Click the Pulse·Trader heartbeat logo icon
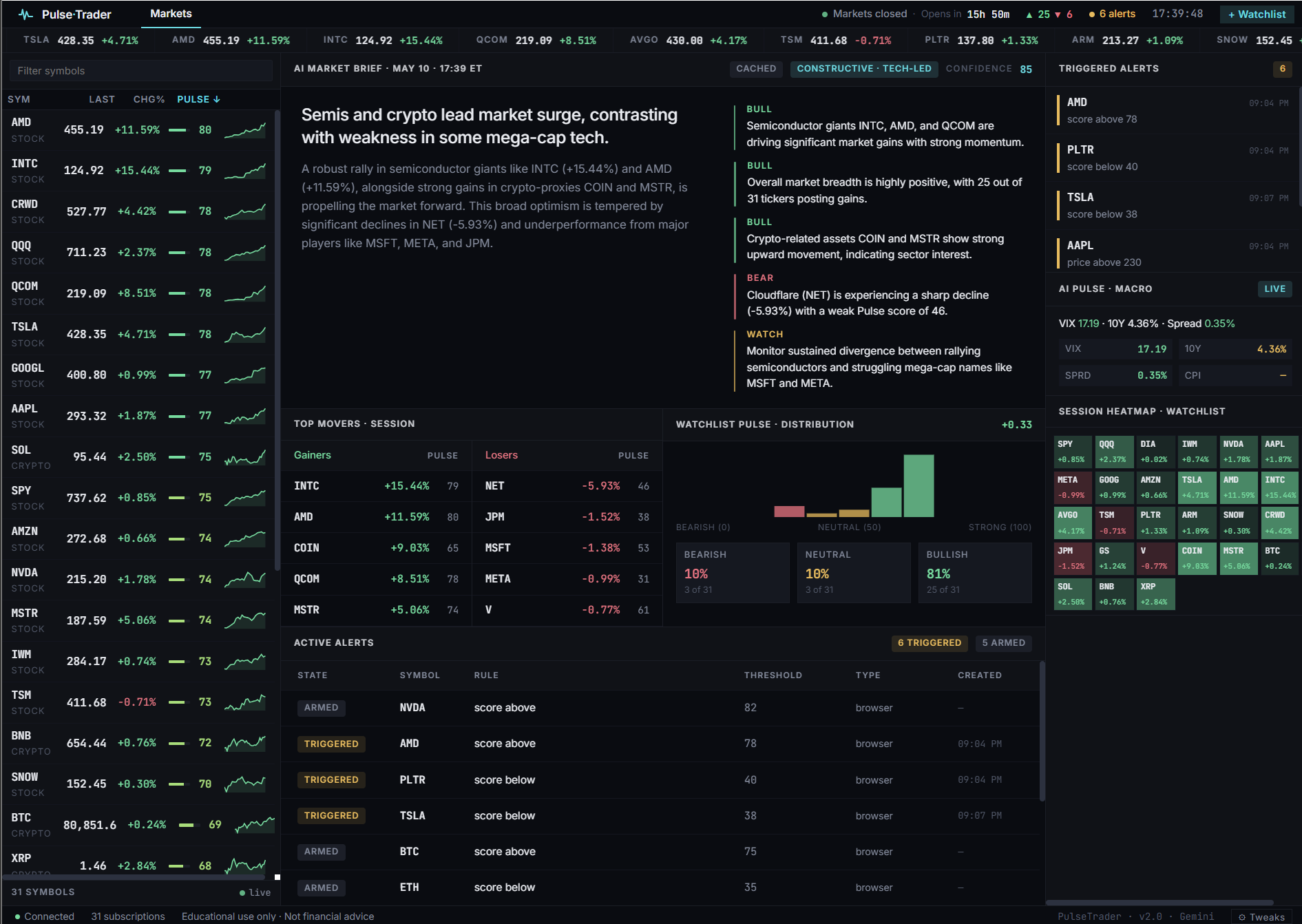Screen dimensions: 1302x924 [x=26, y=14]
